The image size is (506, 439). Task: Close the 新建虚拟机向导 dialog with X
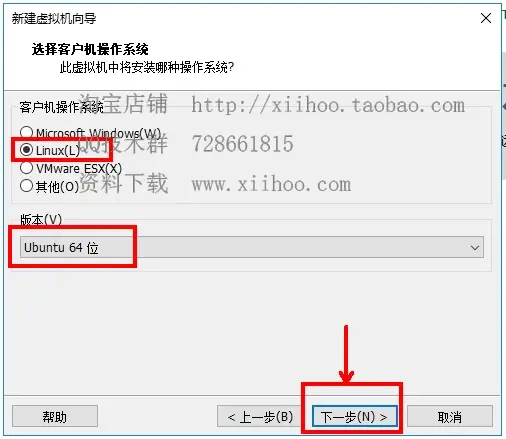[486, 18]
